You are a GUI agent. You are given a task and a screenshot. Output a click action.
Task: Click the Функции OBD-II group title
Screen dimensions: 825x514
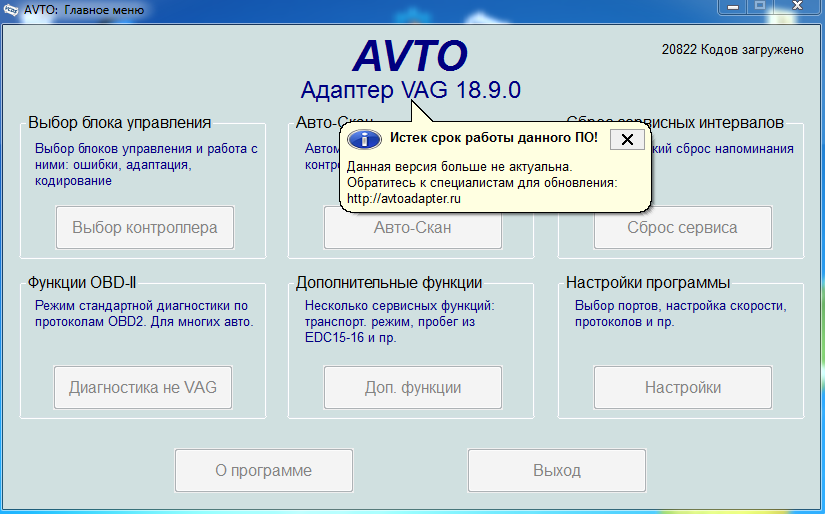pyautogui.click(x=82, y=283)
